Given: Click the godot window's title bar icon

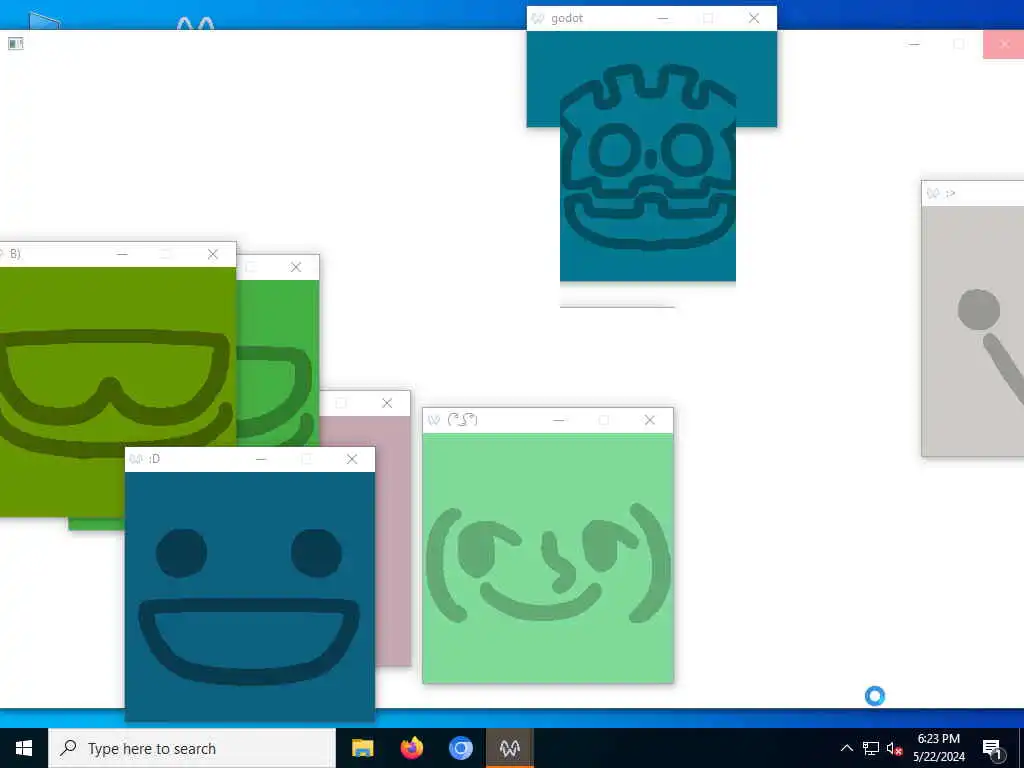Looking at the screenshot, I should (x=537, y=18).
